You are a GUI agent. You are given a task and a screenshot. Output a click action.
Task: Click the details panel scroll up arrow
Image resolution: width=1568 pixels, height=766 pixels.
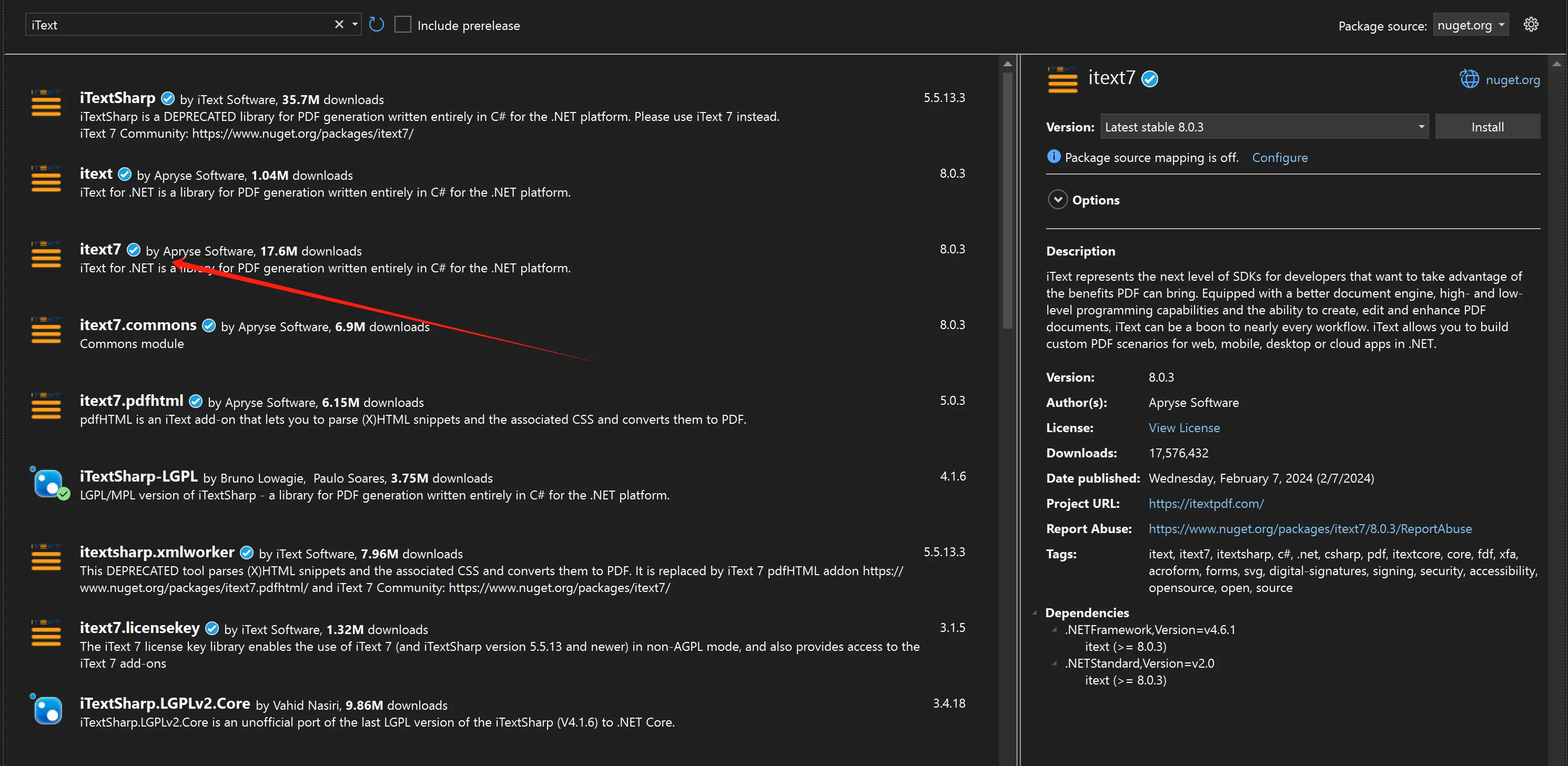pyautogui.click(x=1556, y=63)
